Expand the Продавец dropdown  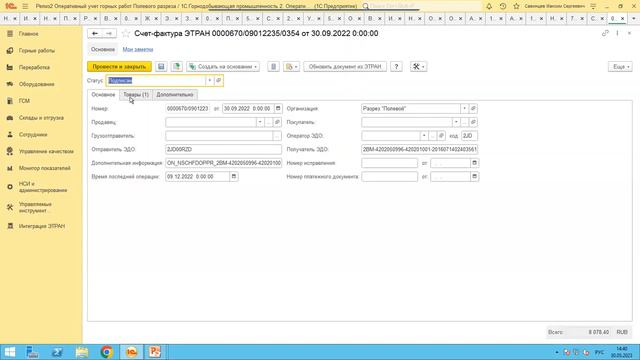[x=260, y=122]
